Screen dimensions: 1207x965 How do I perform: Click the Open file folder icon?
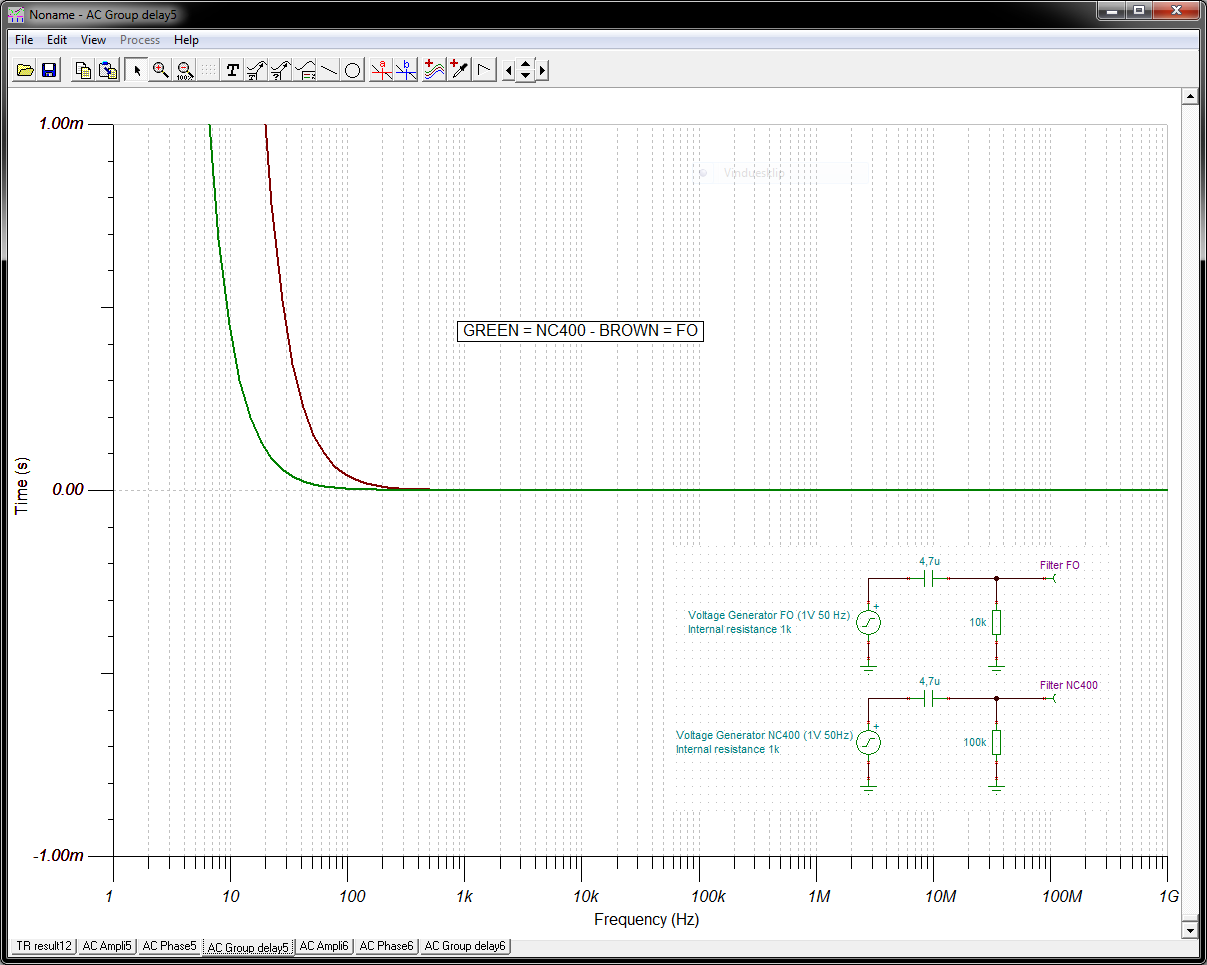click(x=25, y=70)
